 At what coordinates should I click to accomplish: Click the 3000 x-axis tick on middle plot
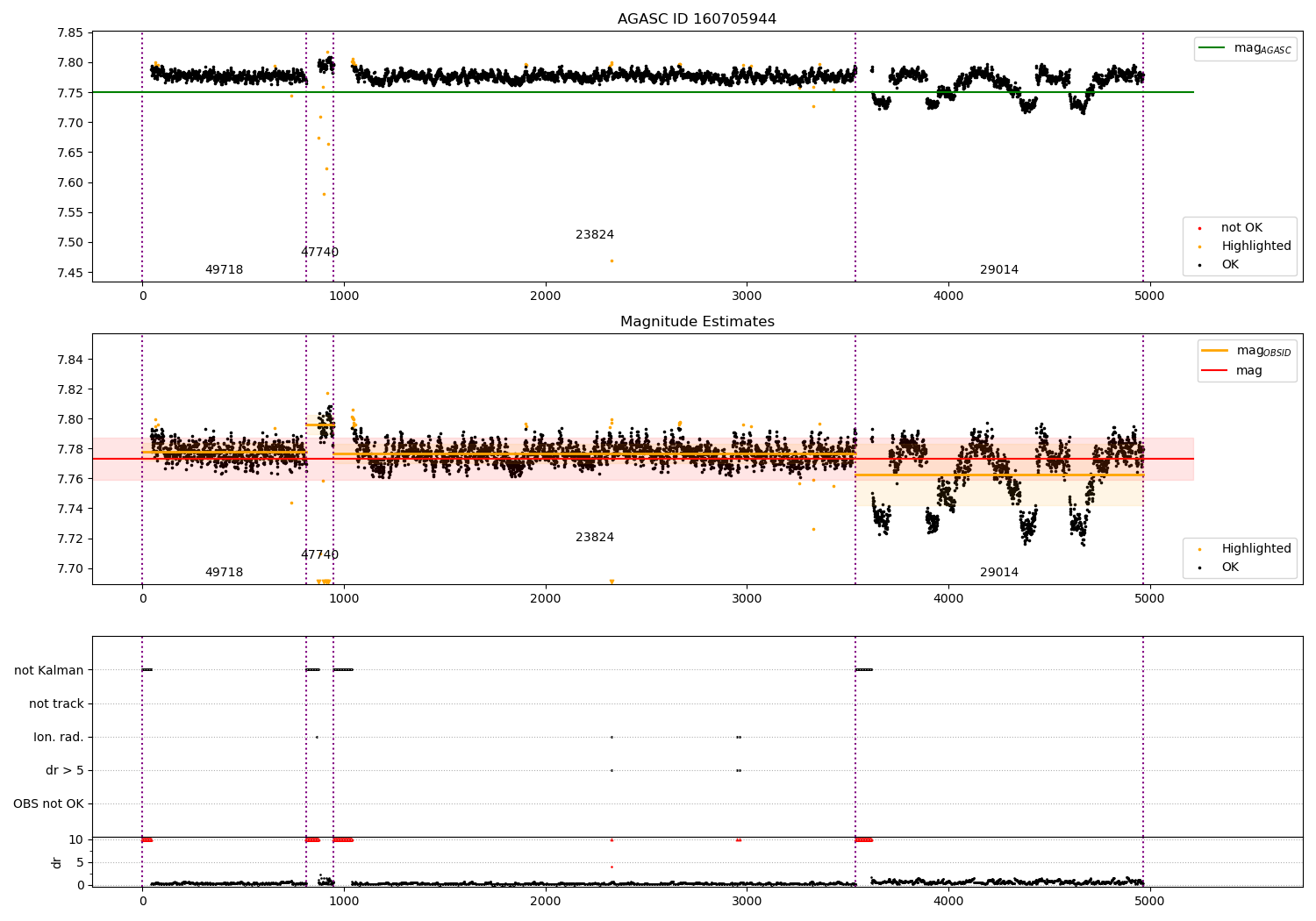pyautogui.click(x=747, y=599)
